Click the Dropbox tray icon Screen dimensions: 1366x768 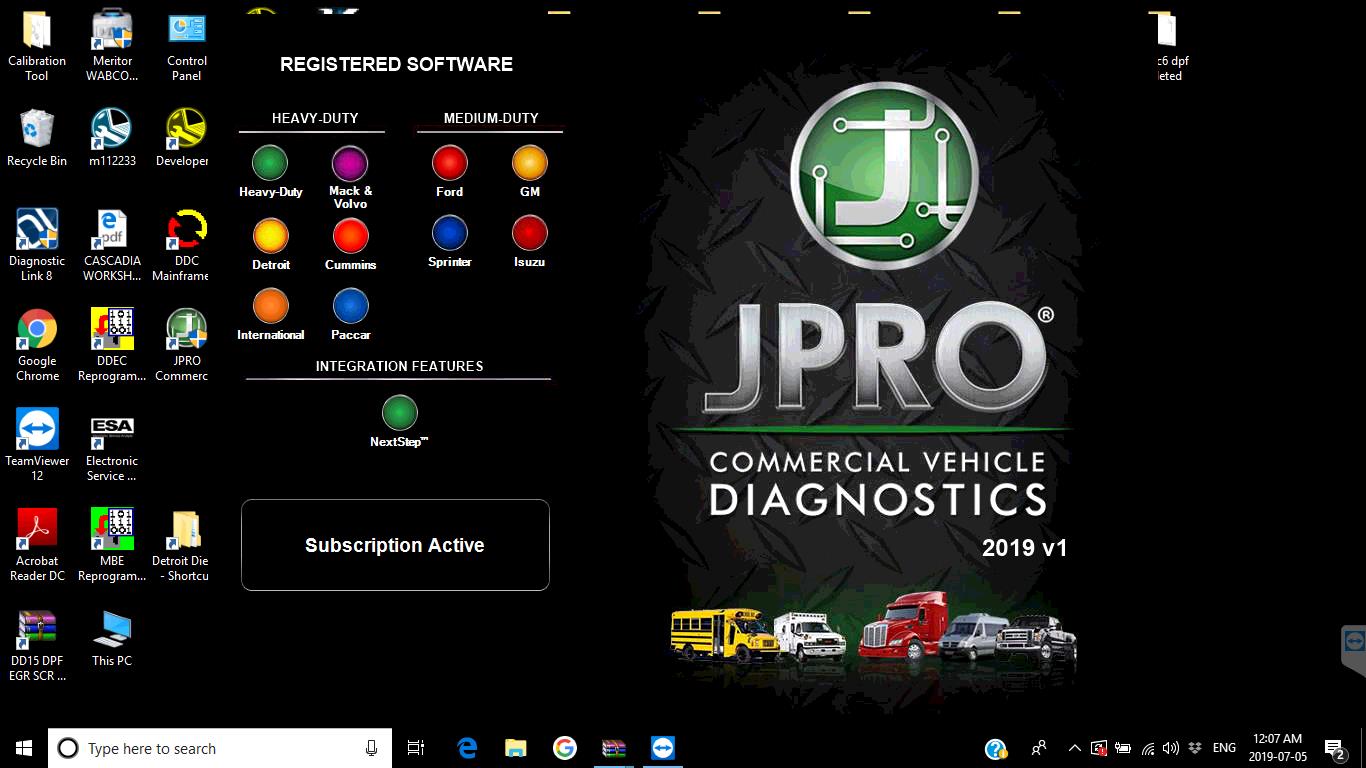click(1195, 748)
